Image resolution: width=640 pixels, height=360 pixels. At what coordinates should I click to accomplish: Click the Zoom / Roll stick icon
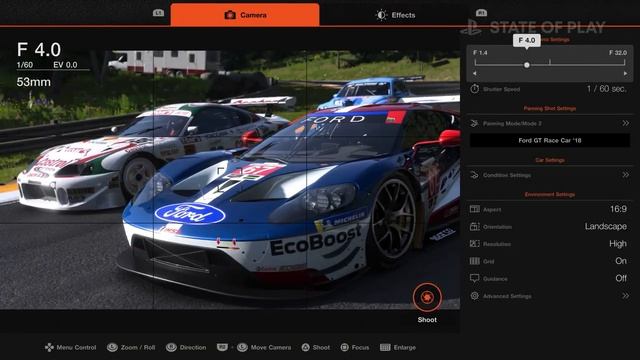[112, 347]
